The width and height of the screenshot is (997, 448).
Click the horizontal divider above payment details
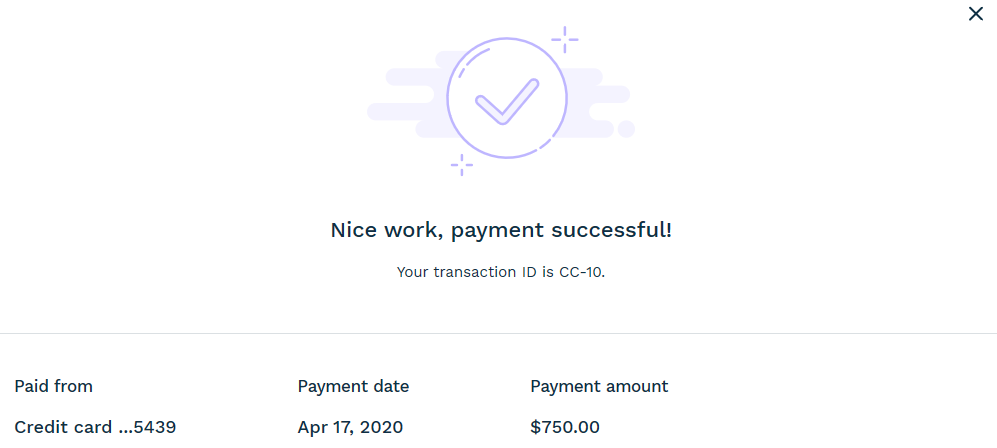[498, 333]
